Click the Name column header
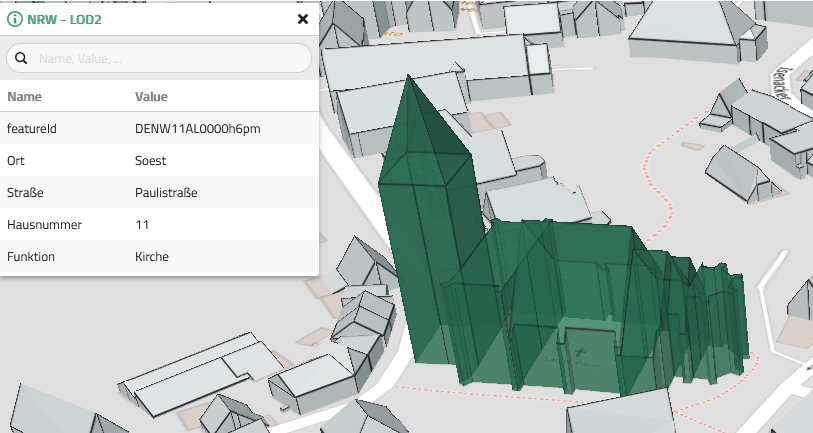 point(24,97)
